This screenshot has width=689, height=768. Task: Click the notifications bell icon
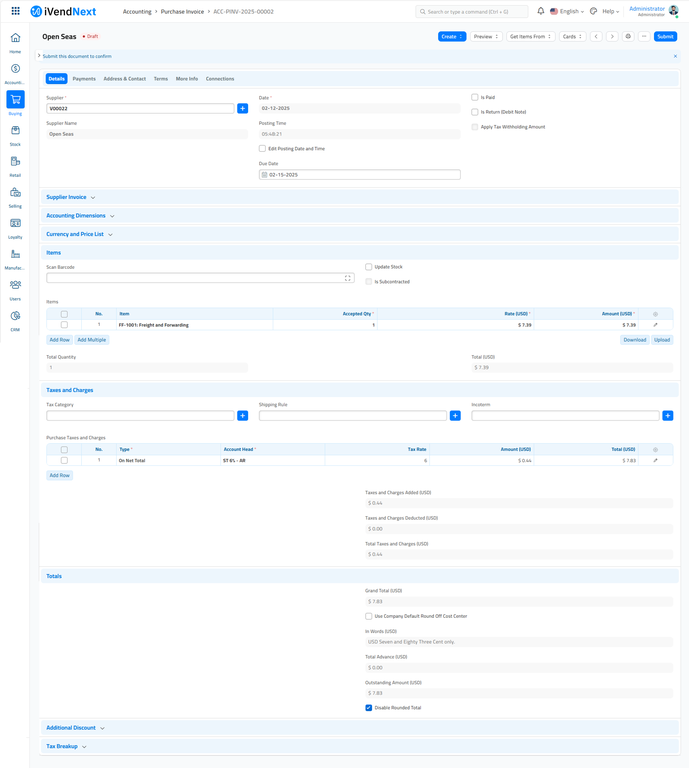(541, 11)
